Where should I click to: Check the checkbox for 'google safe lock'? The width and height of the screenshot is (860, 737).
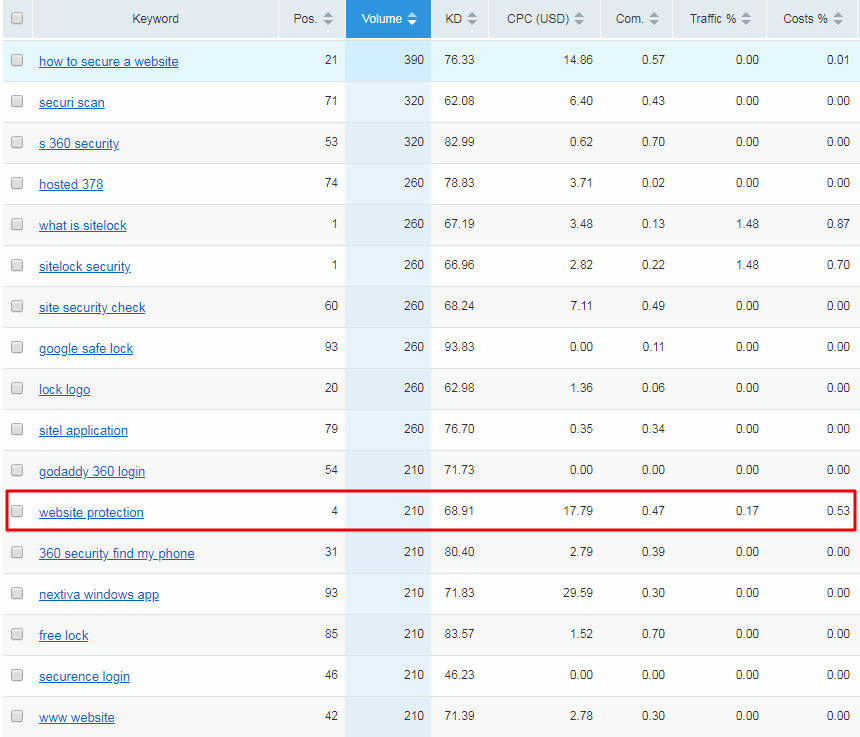tap(17, 347)
